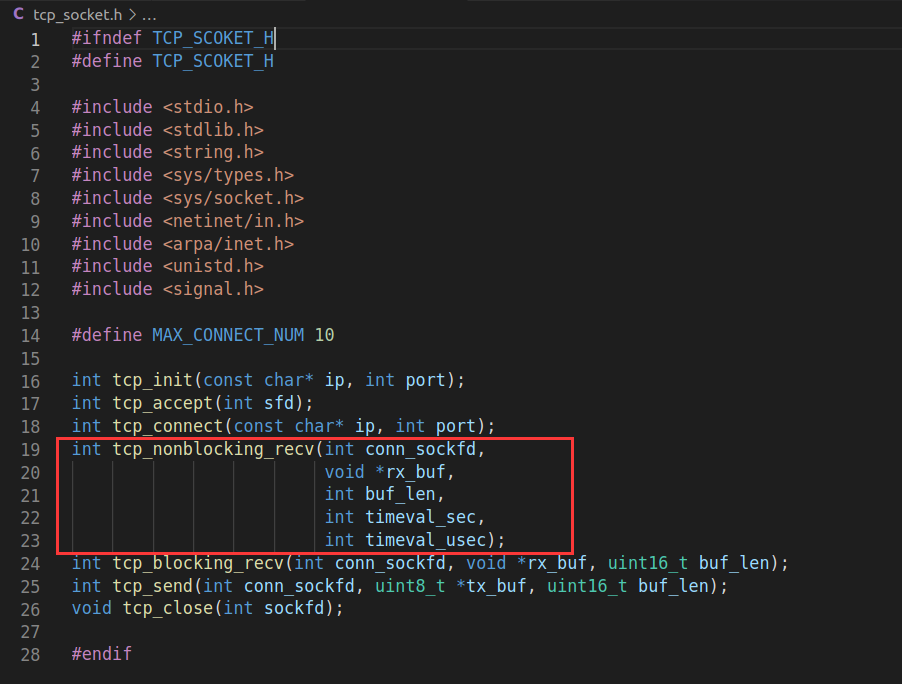Image resolution: width=902 pixels, height=684 pixels.
Task: Select line number 1 in gutter
Action: (35, 39)
